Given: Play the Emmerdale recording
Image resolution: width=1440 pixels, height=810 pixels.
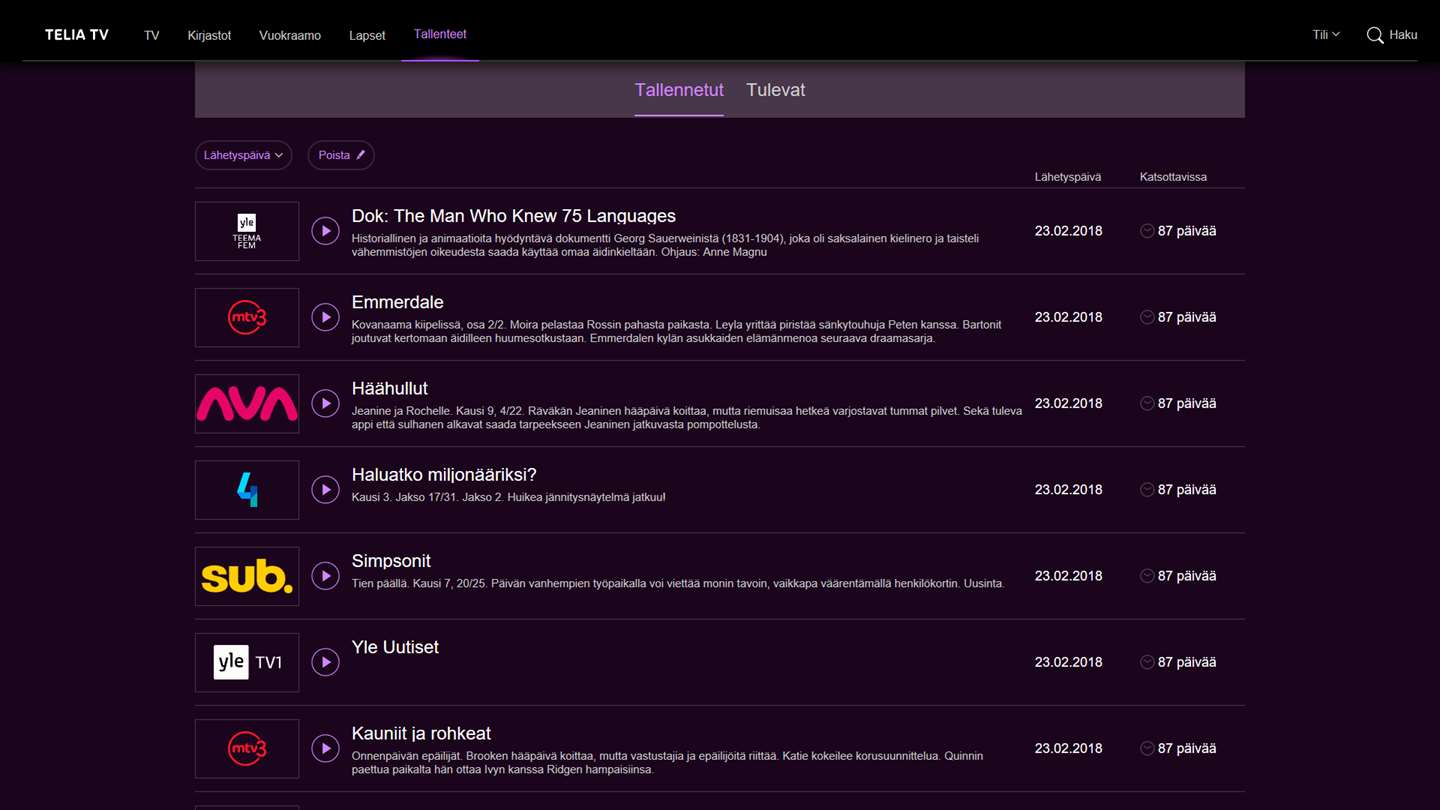Looking at the screenshot, I should (325, 317).
